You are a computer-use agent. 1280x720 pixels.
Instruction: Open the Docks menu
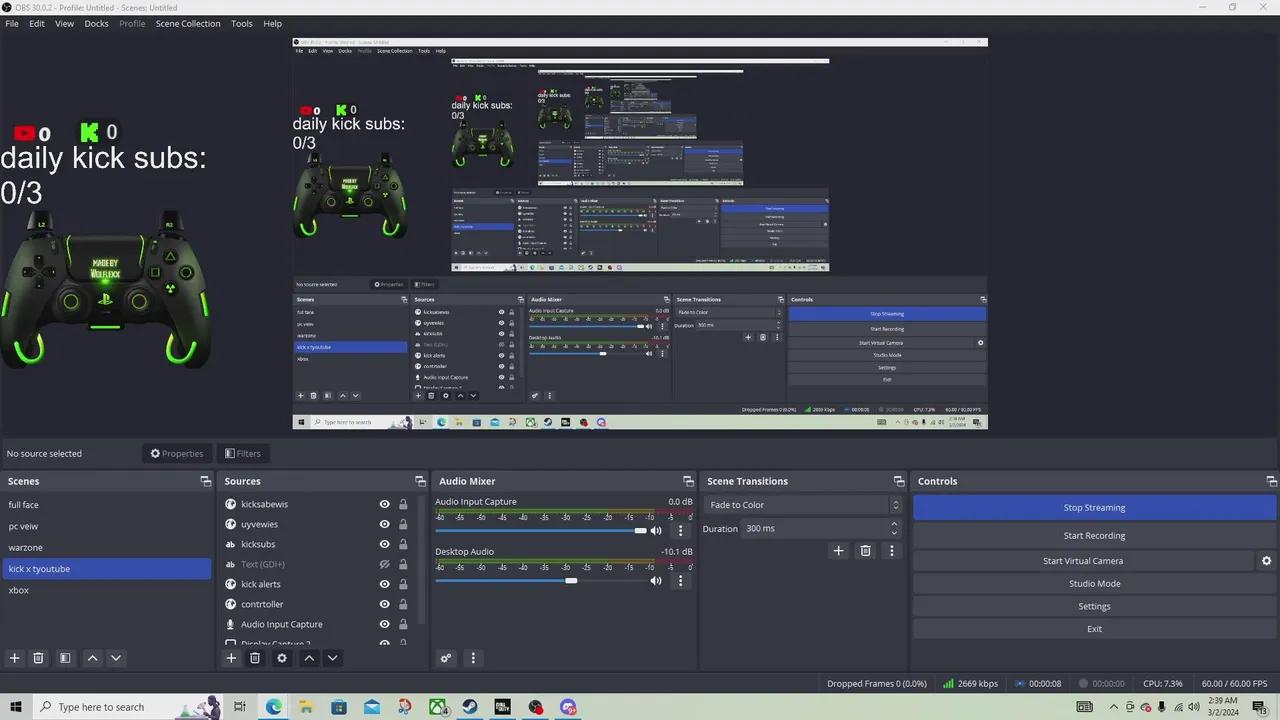(x=96, y=23)
